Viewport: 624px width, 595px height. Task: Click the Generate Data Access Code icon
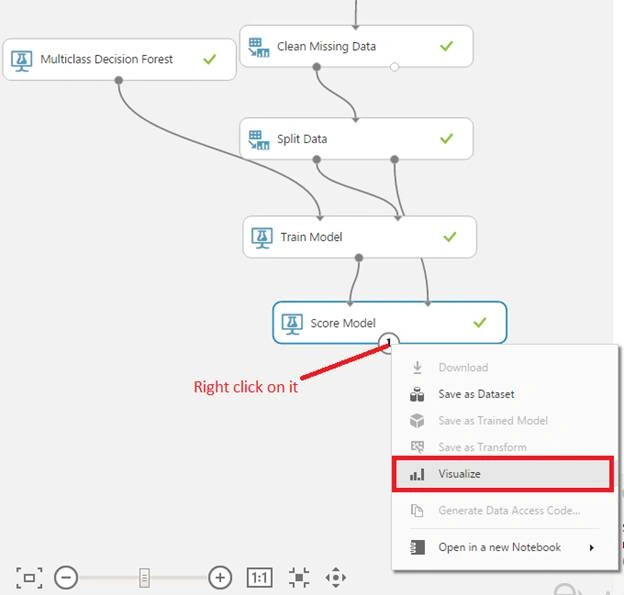pyautogui.click(x=417, y=510)
